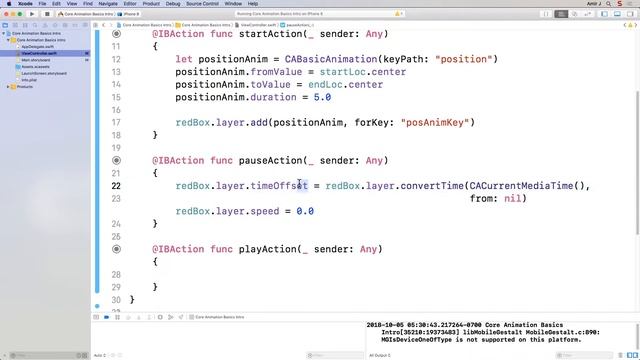Click the yellow warning icon in activity bar

pos(398,14)
